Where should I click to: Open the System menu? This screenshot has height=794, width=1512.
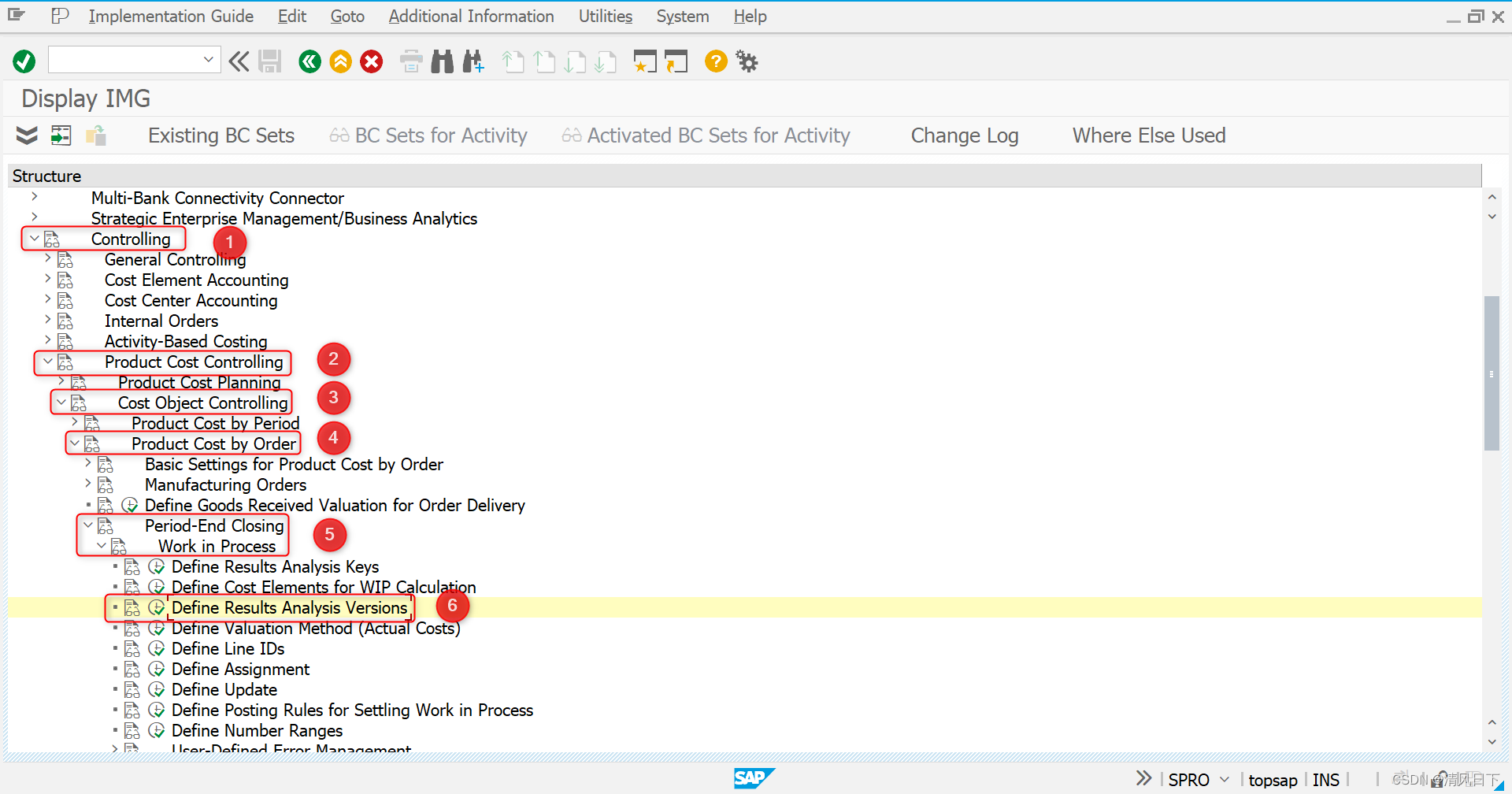coord(683,16)
